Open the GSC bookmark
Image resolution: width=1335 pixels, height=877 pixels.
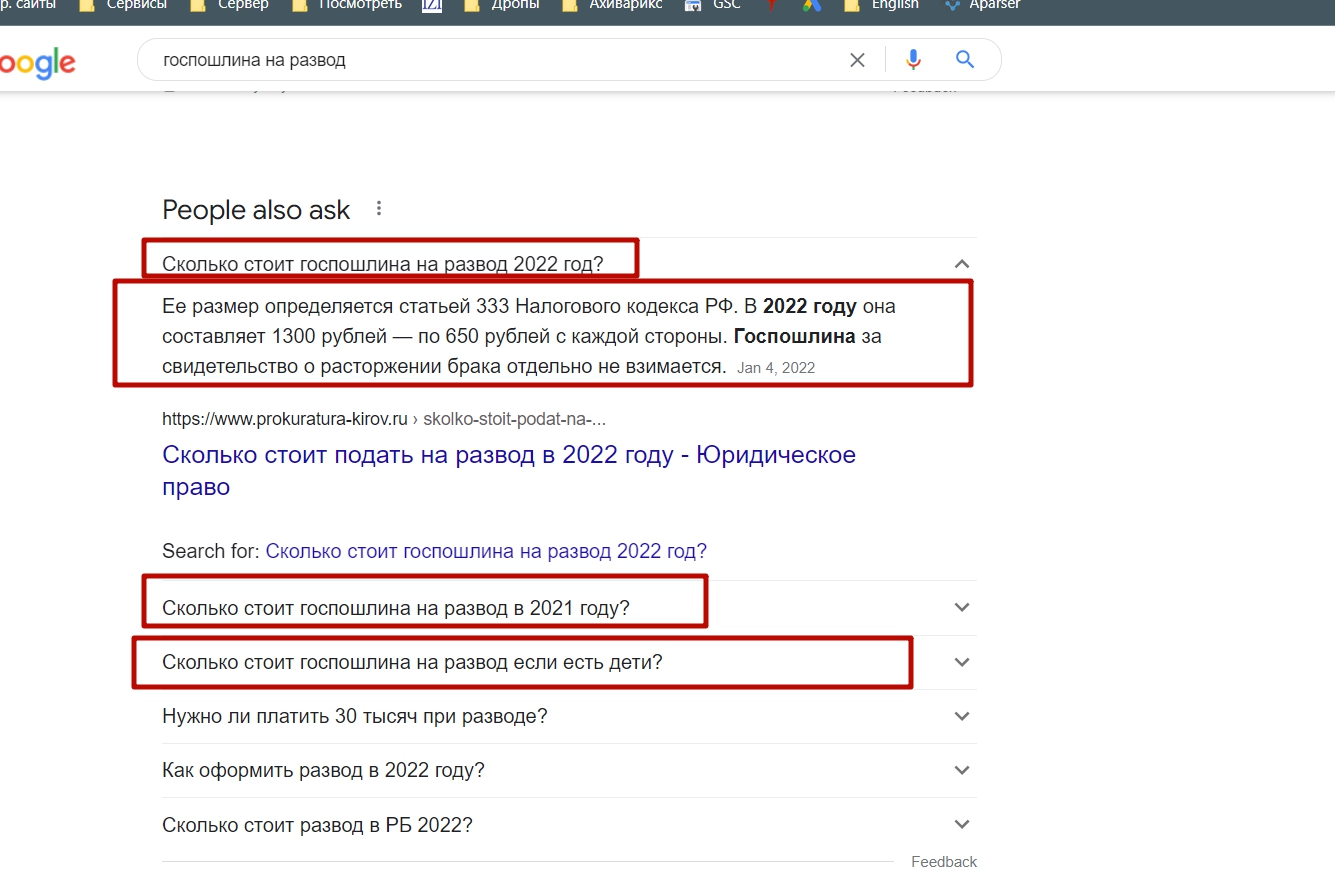(714, 5)
